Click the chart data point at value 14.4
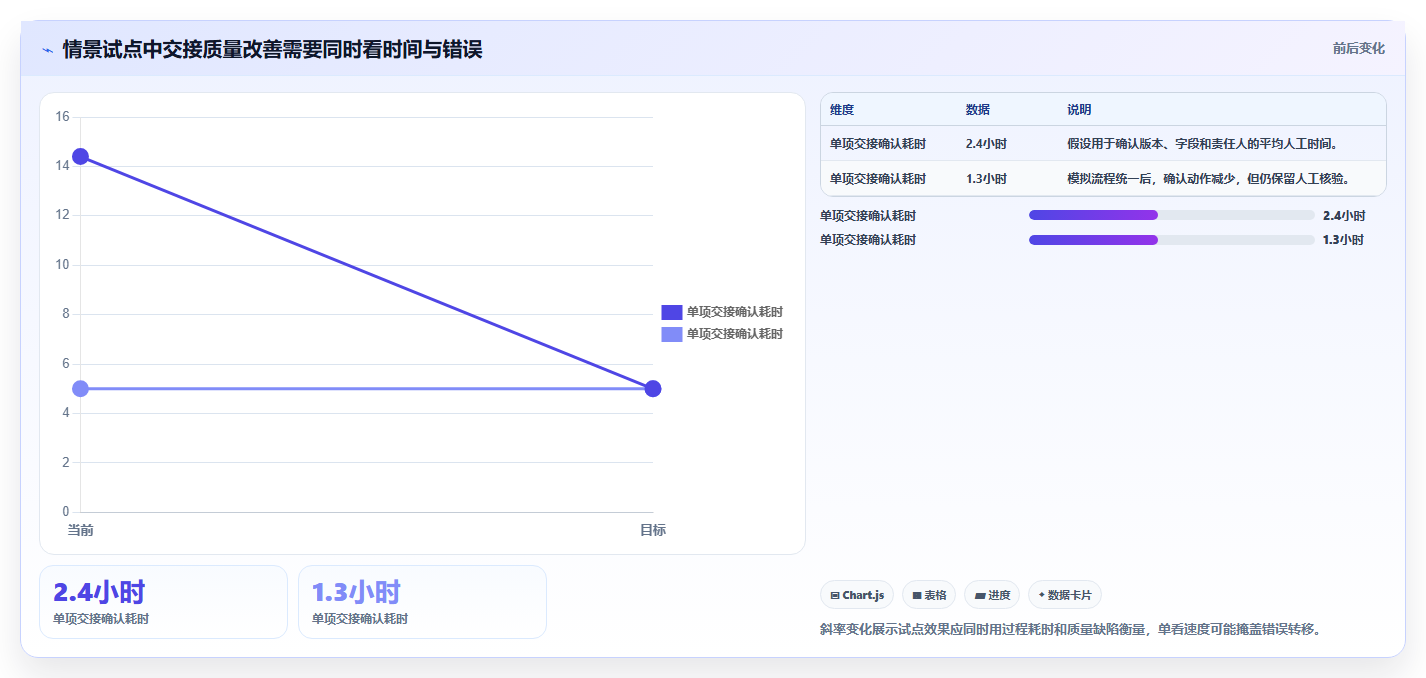This screenshot has height=678, width=1426. tap(80, 157)
